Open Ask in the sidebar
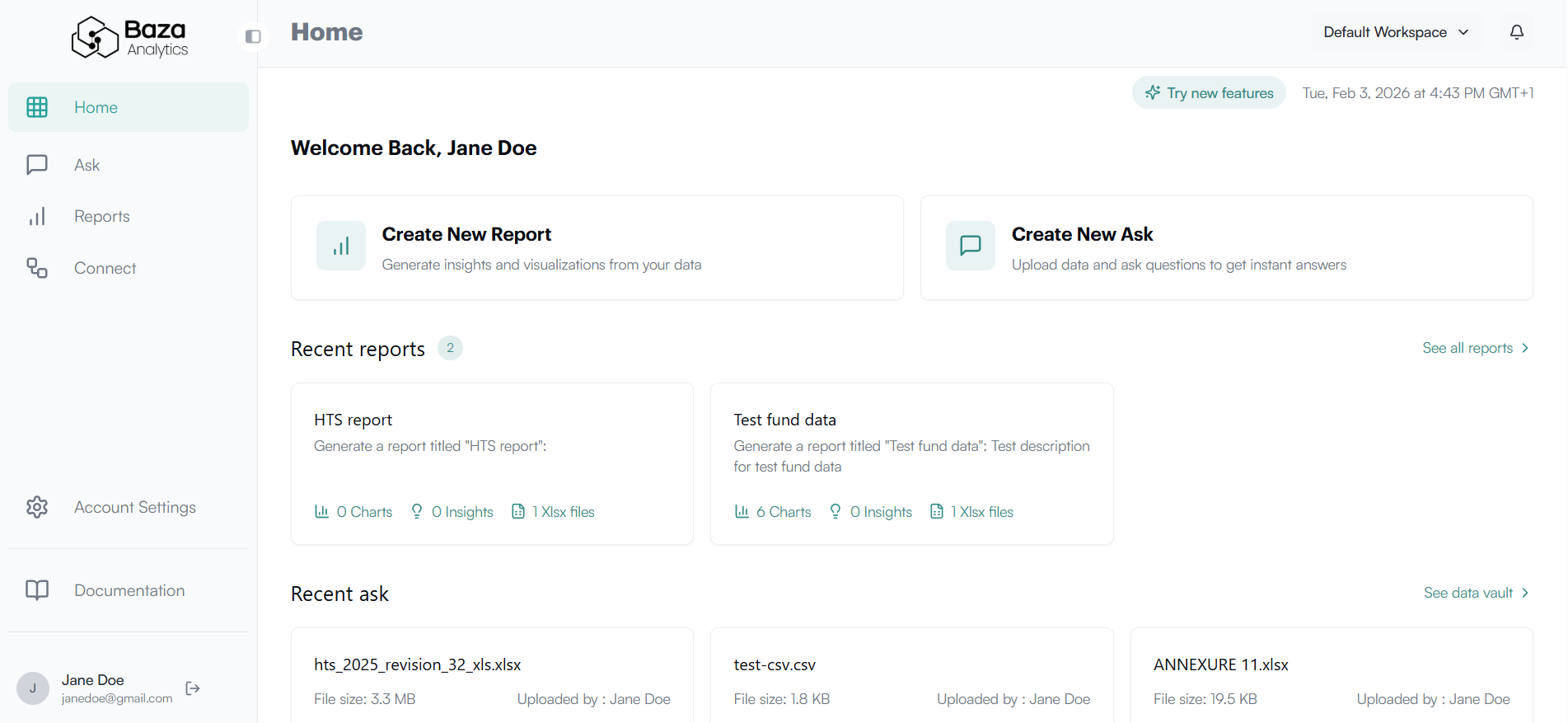 click(129, 165)
